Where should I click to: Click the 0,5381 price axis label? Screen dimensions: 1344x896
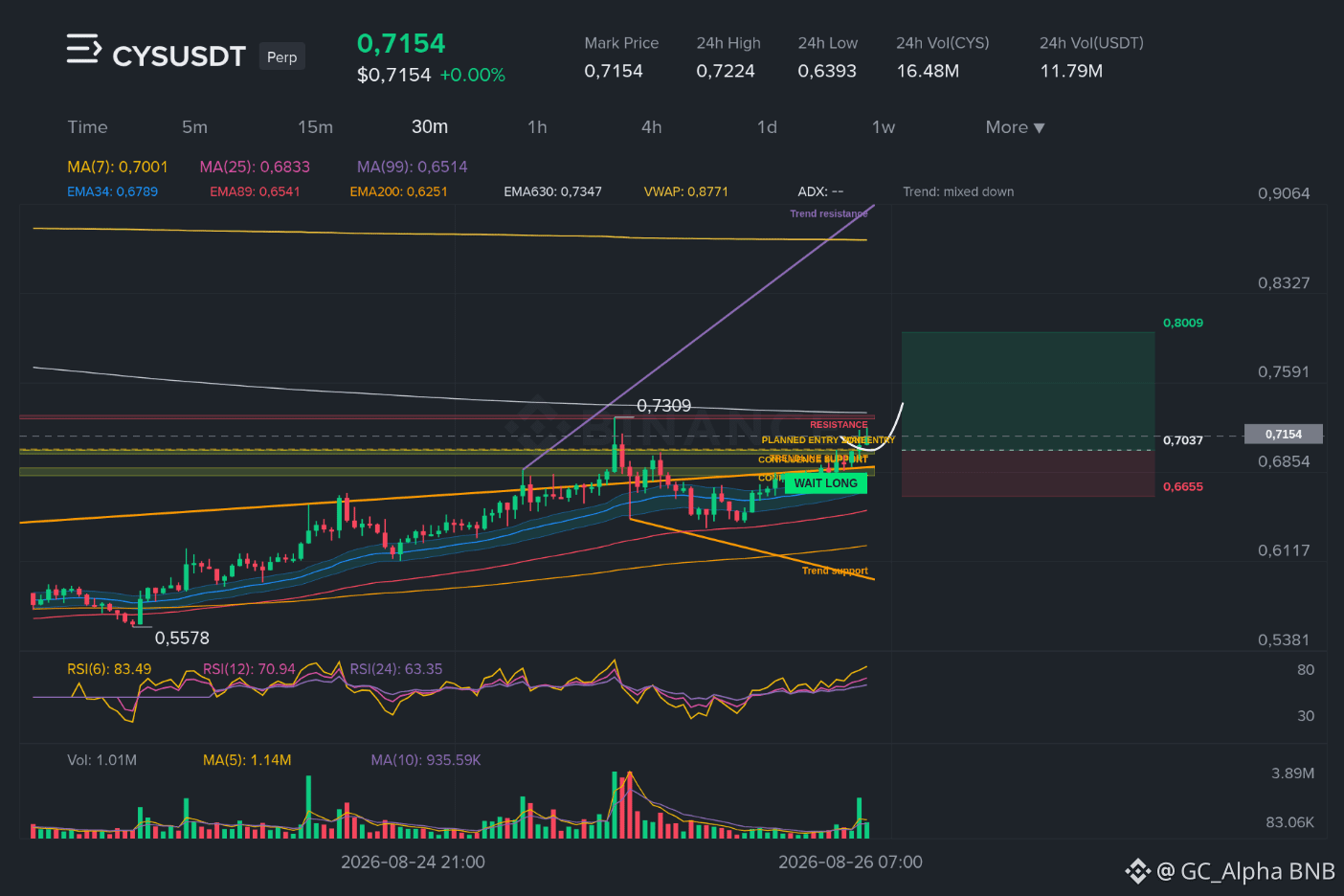pyautogui.click(x=1284, y=639)
